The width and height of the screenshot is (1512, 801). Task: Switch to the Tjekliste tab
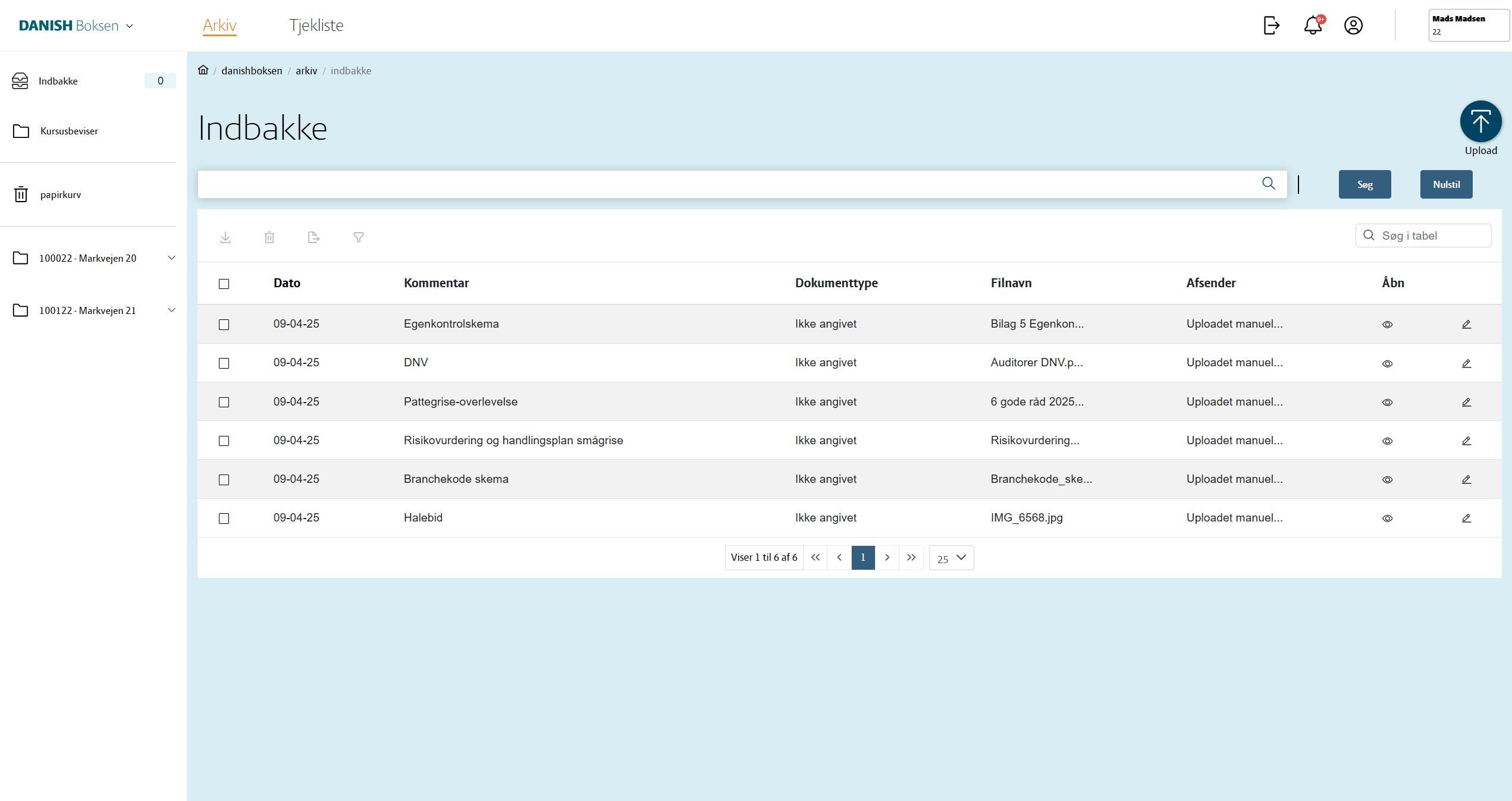click(316, 26)
